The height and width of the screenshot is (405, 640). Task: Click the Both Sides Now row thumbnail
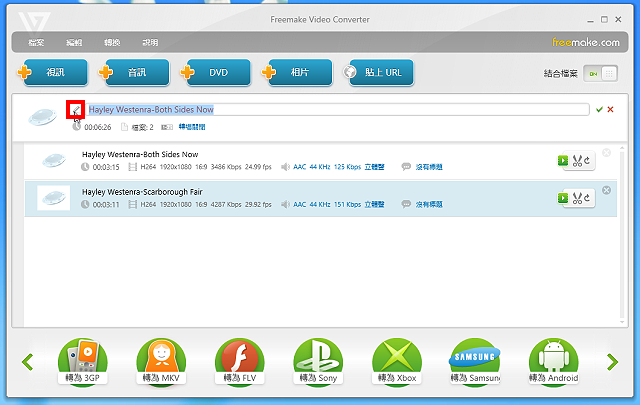pos(54,160)
